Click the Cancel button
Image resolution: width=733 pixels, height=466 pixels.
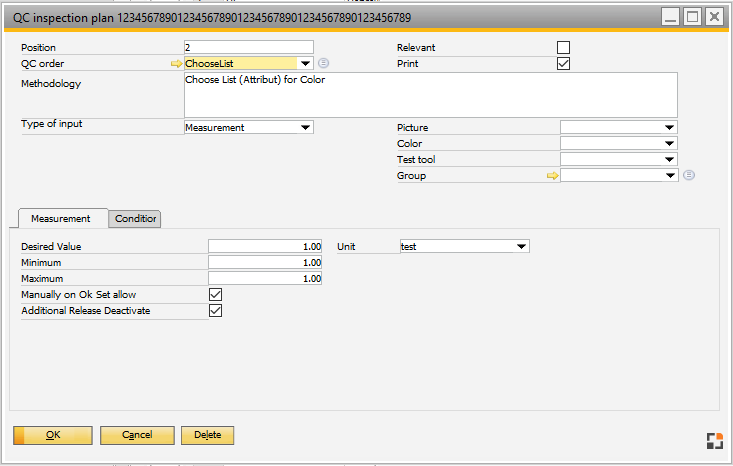137,435
